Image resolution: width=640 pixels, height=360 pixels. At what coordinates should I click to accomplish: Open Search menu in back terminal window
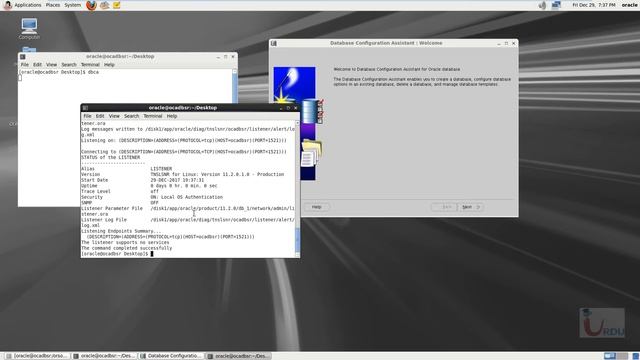(x=69, y=64)
